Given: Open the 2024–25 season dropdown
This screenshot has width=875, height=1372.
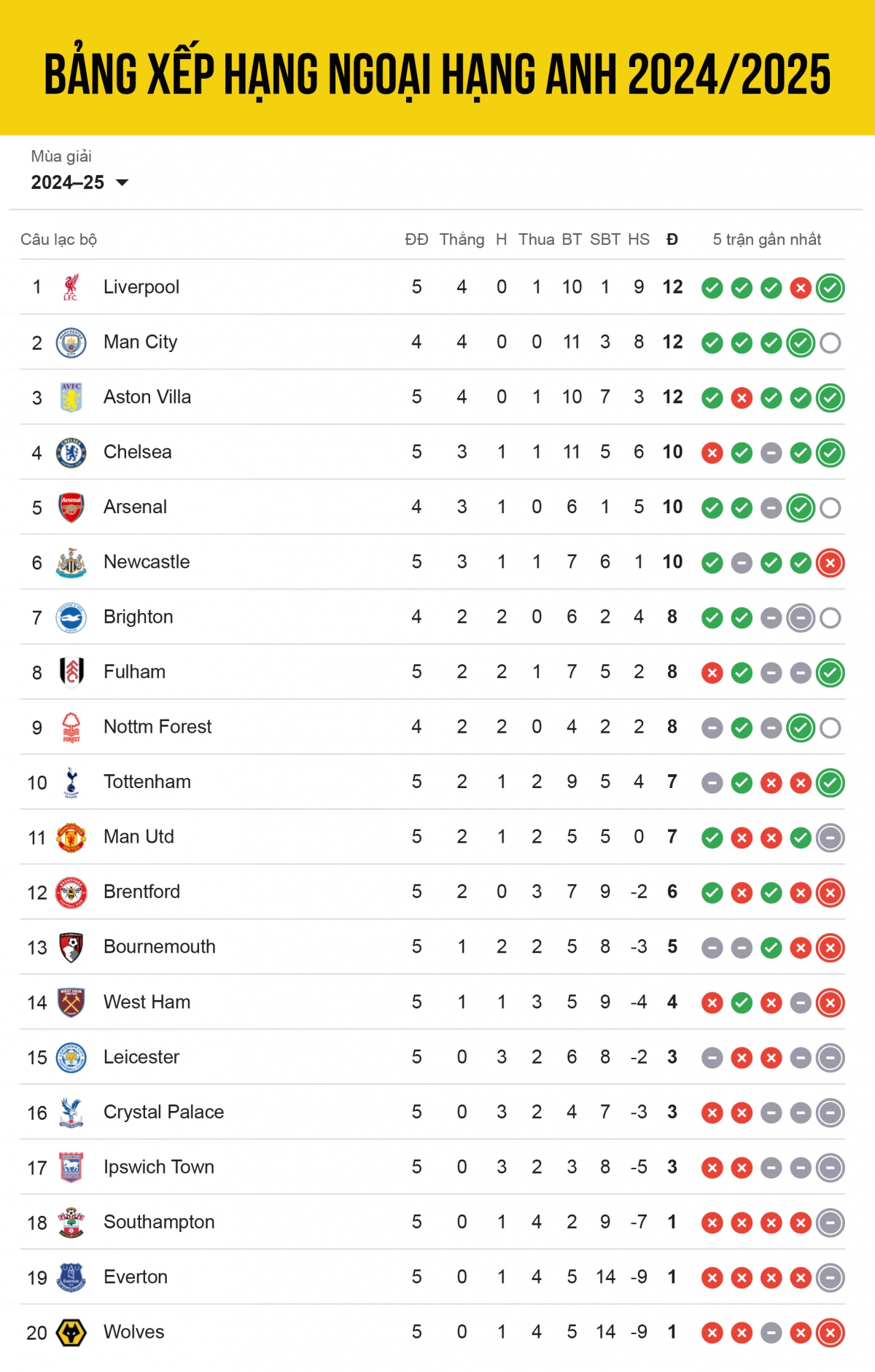Looking at the screenshot, I should click(79, 182).
